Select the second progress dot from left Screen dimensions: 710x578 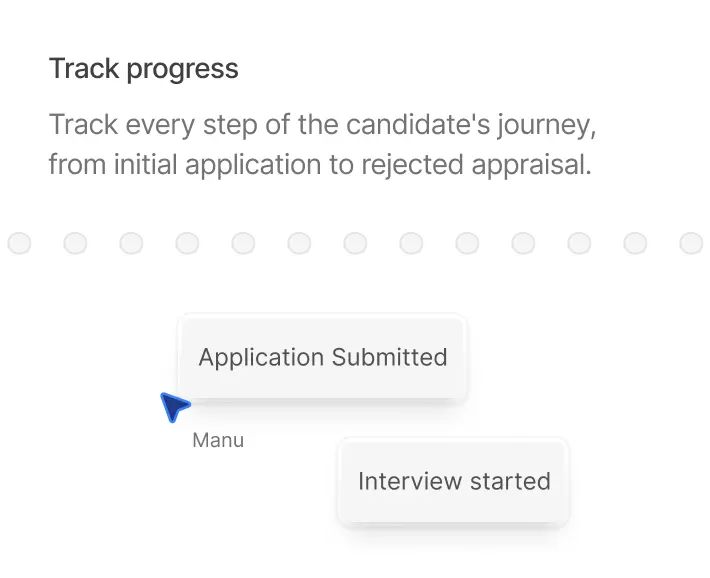75,243
